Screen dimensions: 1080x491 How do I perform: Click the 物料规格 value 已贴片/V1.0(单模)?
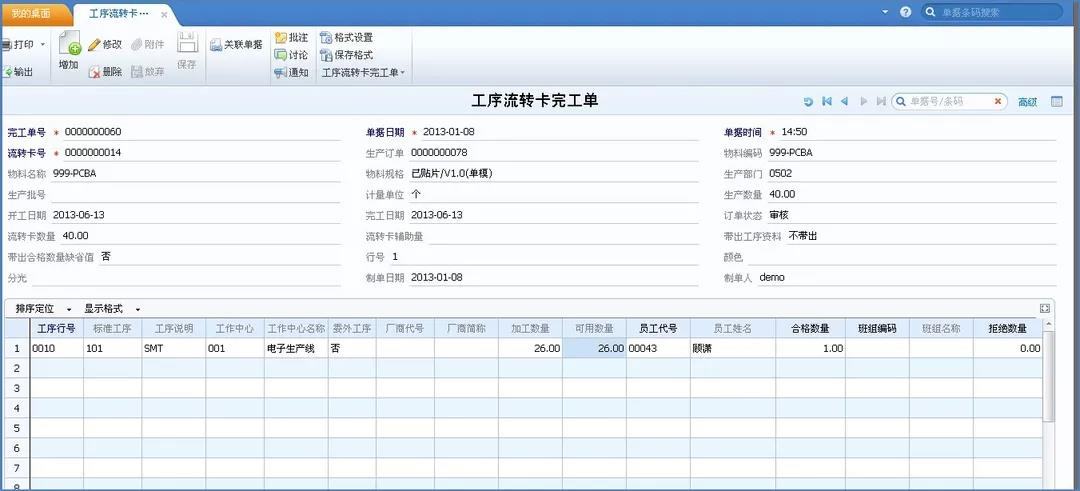point(452,174)
